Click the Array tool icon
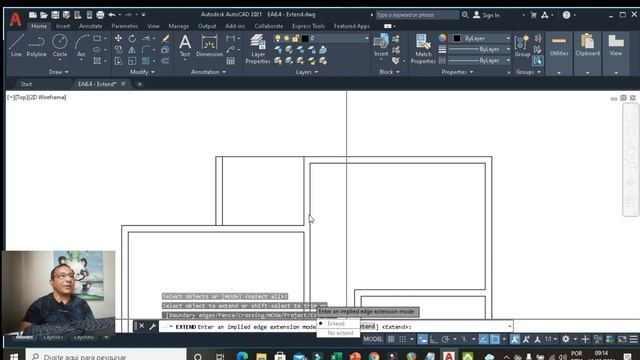This screenshot has width=640, height=360. 146,61
